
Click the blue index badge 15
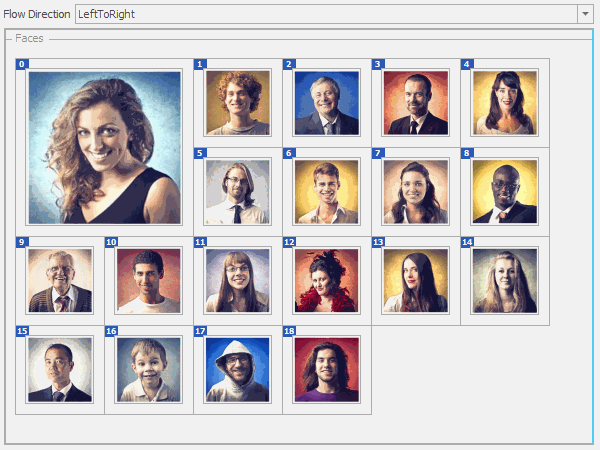22,331
